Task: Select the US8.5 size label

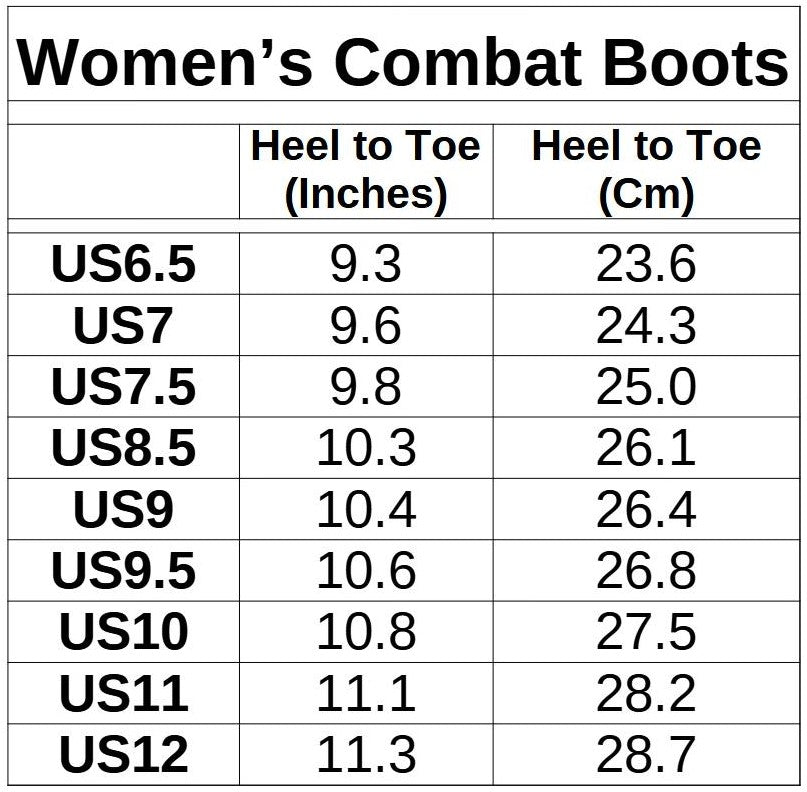Action: [x=123, y=449]
